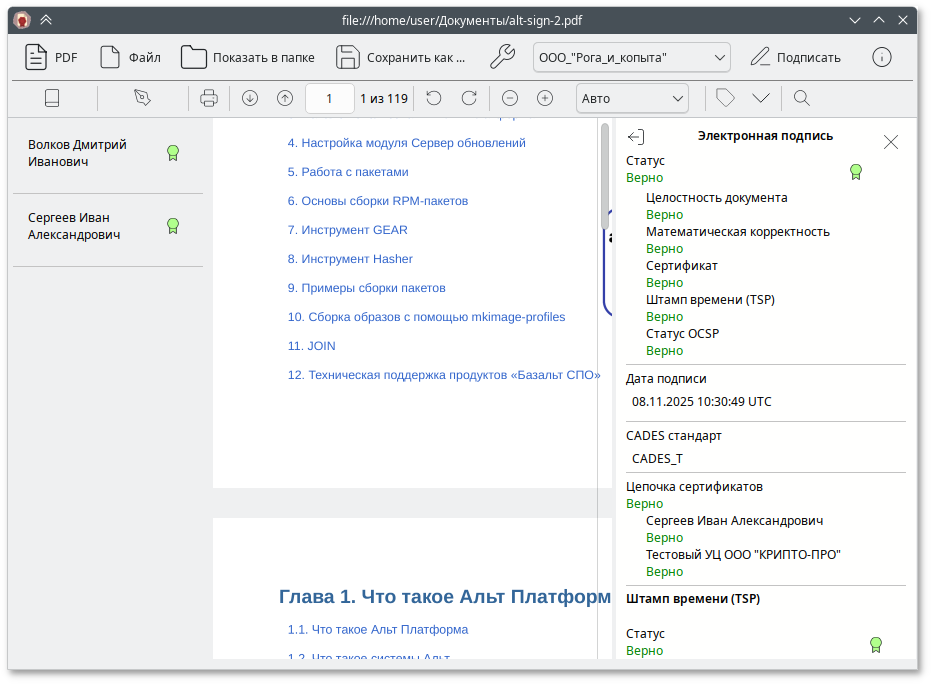931x684 pixels.
Task: Go to previous page with up arrow
Action: click(x=285, y=98)
